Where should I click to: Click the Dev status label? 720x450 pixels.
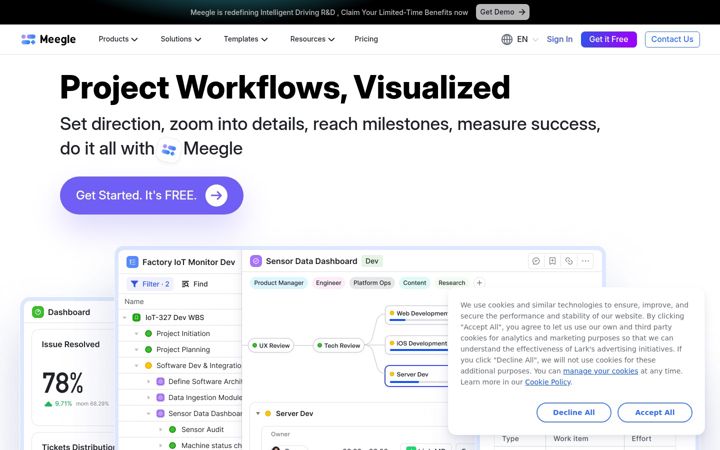coord(372,261)
